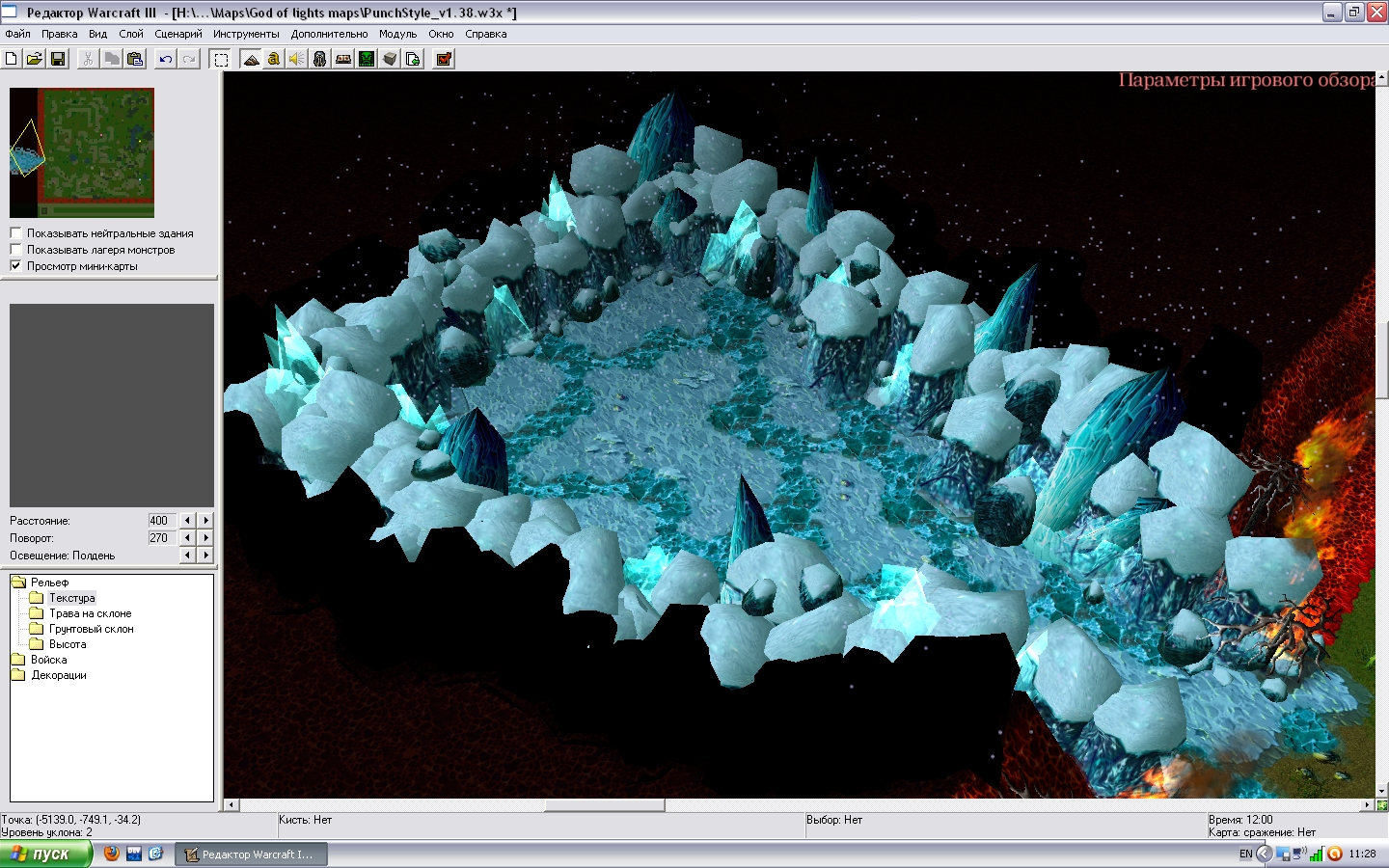
Task: Open the Окно menu
Action: pyautogui.click(x=441, y=34)
